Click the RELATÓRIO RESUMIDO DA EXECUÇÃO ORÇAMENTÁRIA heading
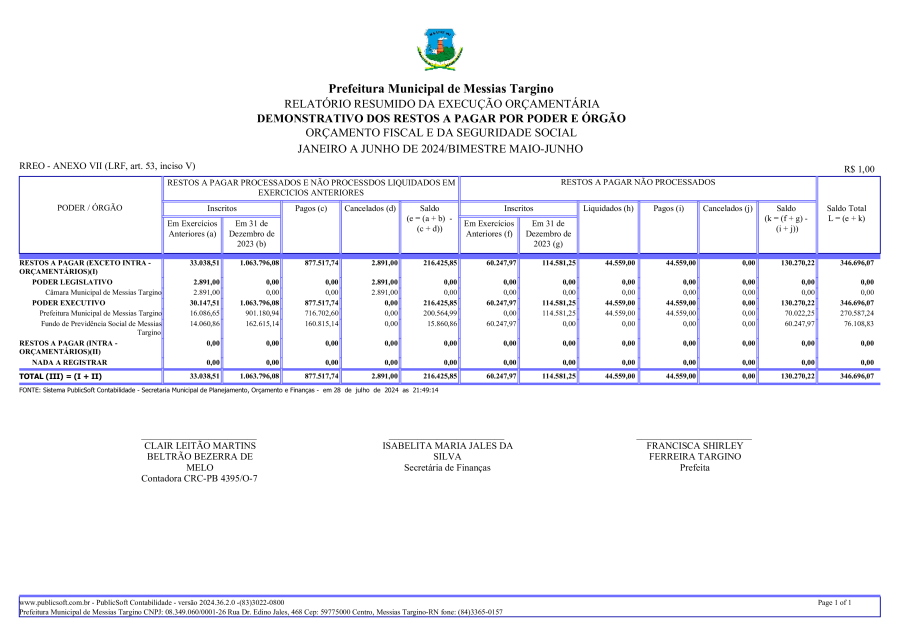The height and width of the screenshot is (637, 900). pos(441,104)
